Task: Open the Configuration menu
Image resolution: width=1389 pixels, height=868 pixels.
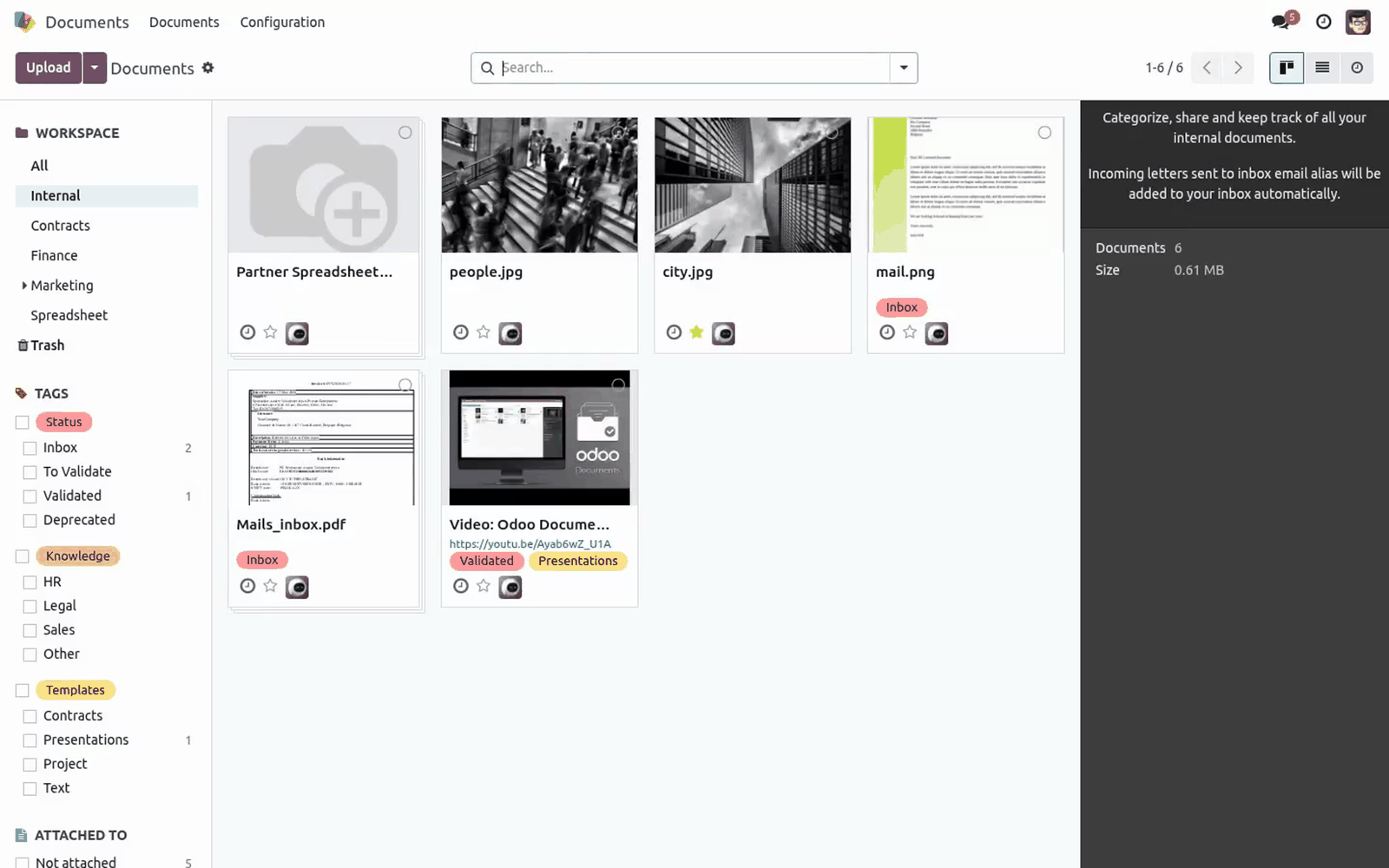Action: tap(282, 22)
